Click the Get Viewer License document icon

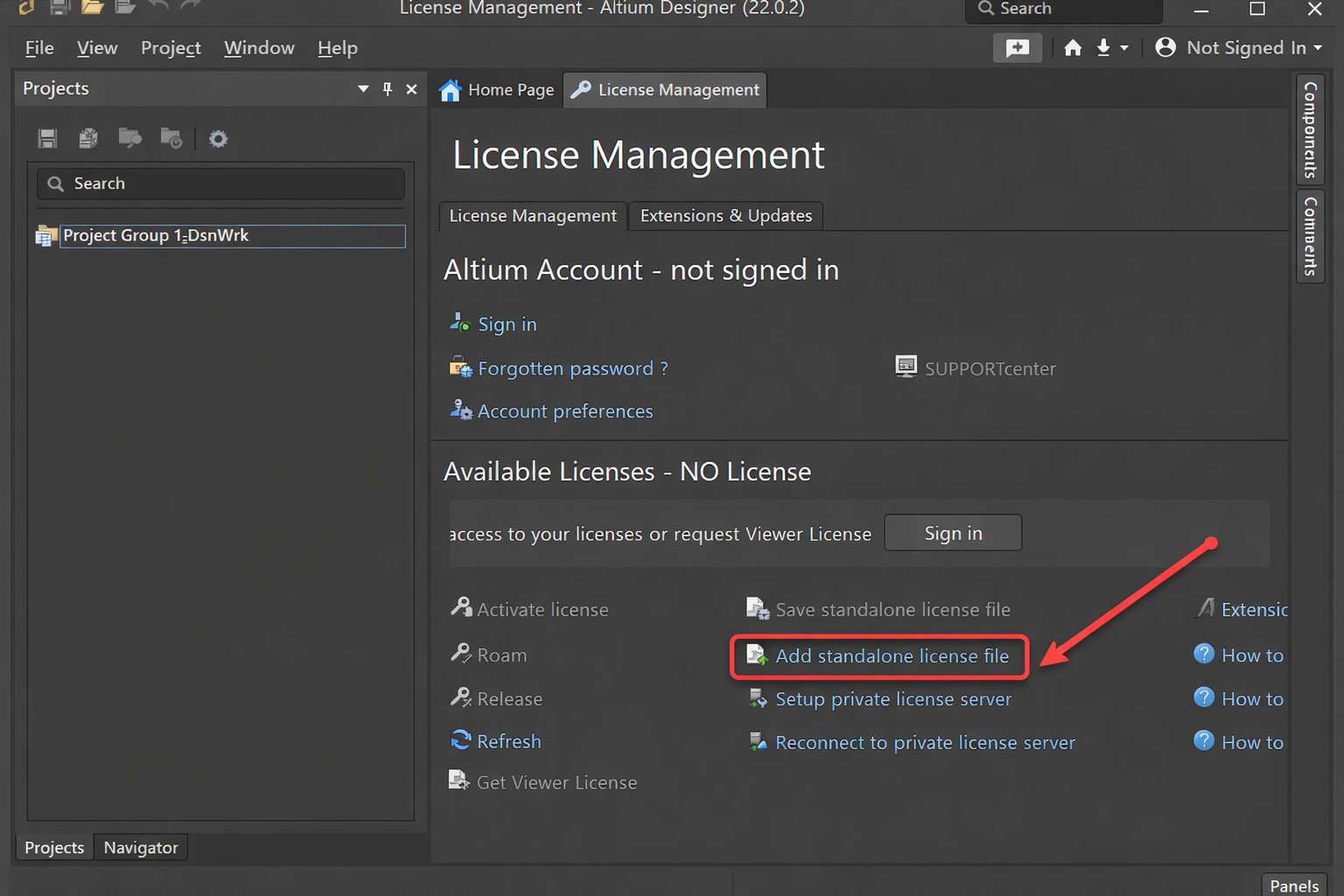459,780
